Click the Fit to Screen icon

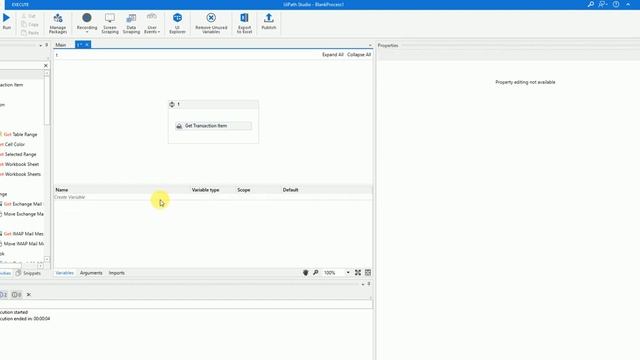pyautogui.click(x=358, y=273)
